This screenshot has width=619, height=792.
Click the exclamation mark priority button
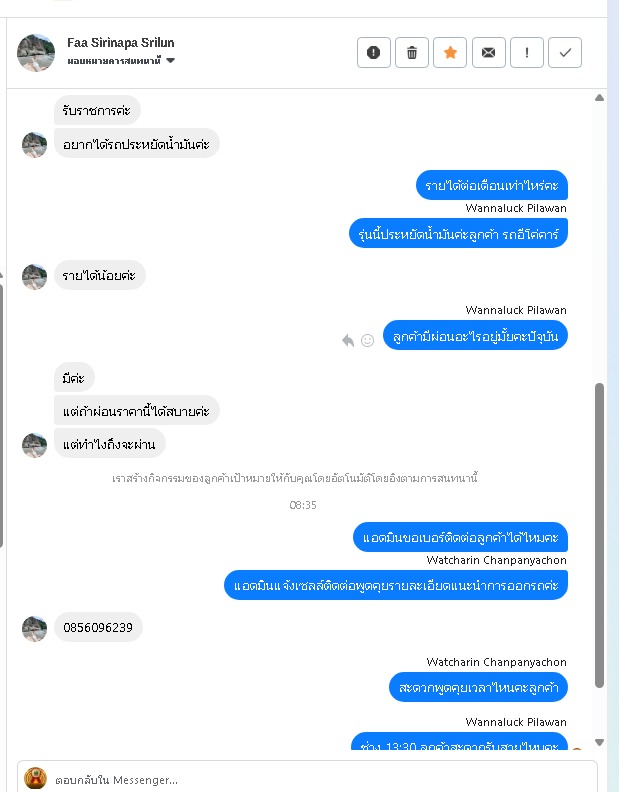pyautogui.click(x=527, y=53)
